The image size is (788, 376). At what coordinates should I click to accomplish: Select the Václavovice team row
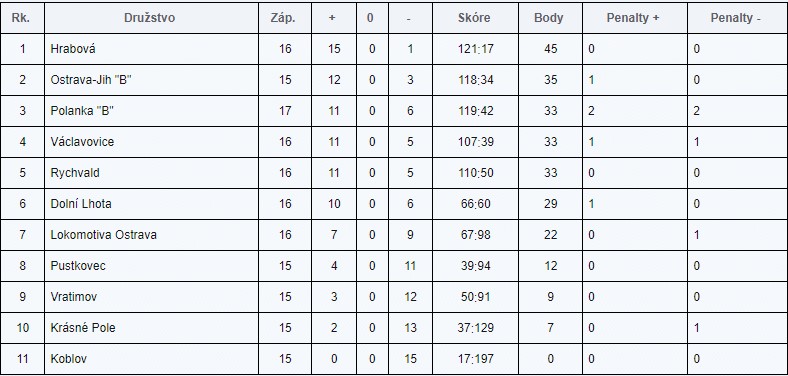394,142
